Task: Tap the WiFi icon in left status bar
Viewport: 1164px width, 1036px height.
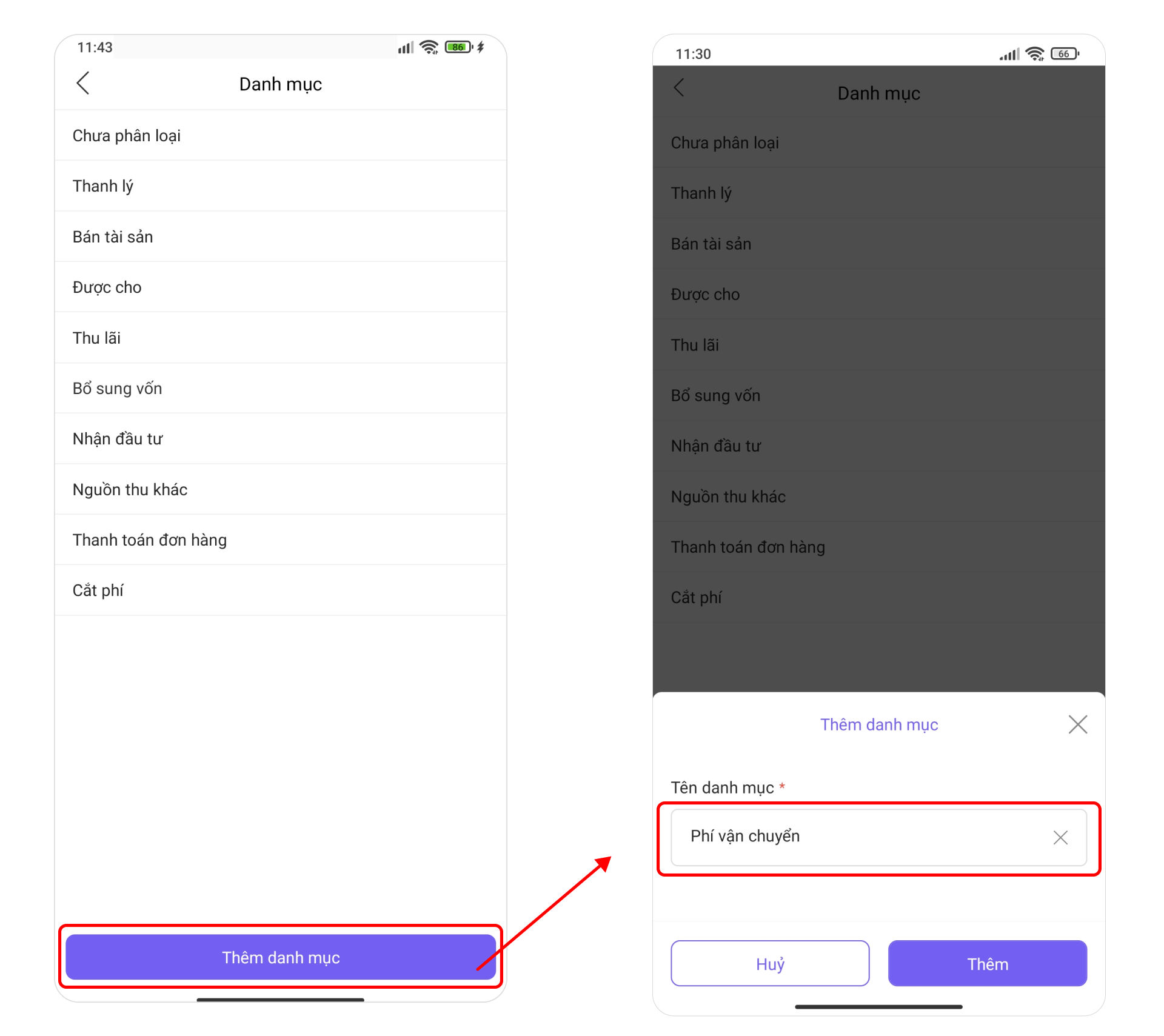Action: pyautogui.click(x=429, y=47)
